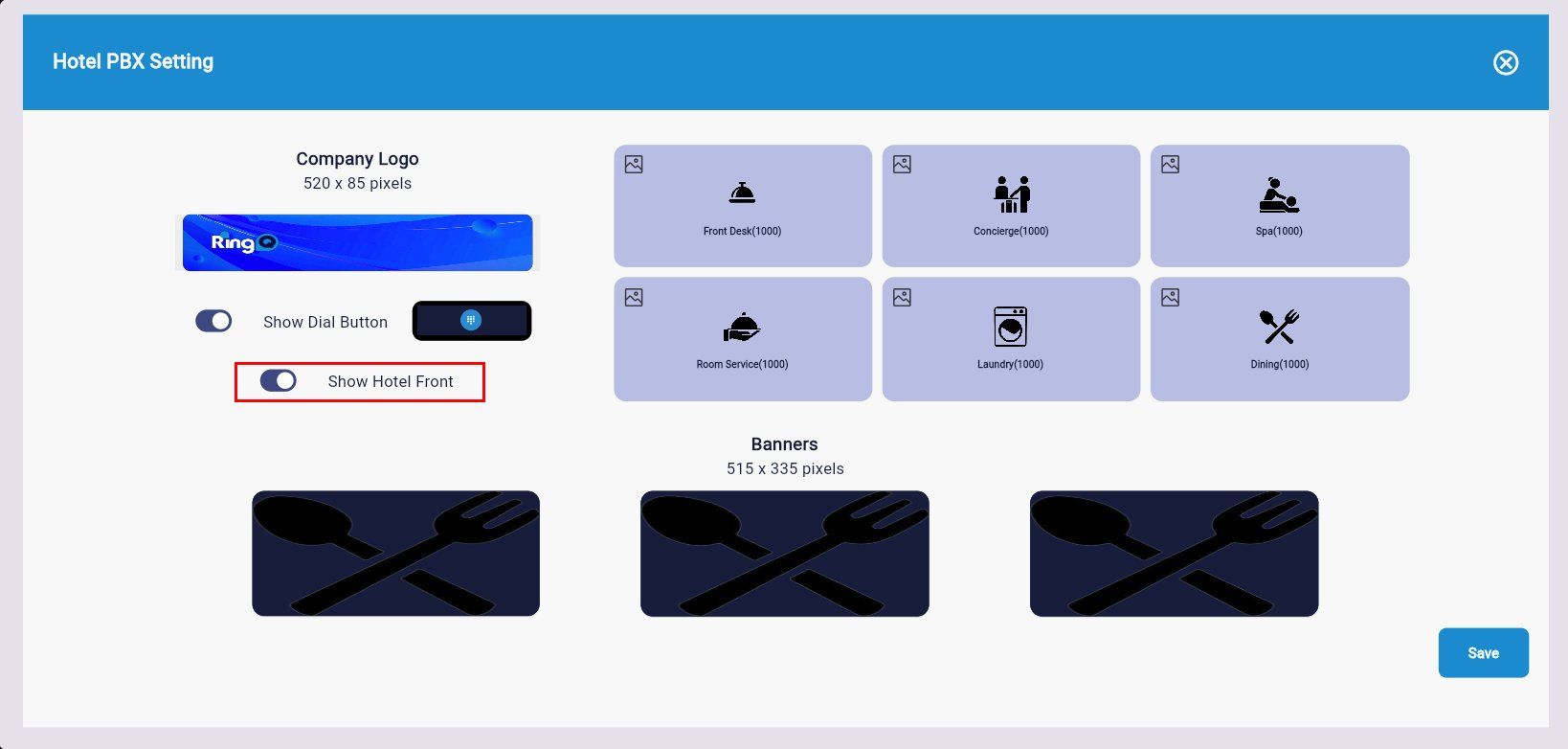This screenshot has width=1568, height=749.
Task: Change image icon on Laundry card
Action: click(902, 298)
